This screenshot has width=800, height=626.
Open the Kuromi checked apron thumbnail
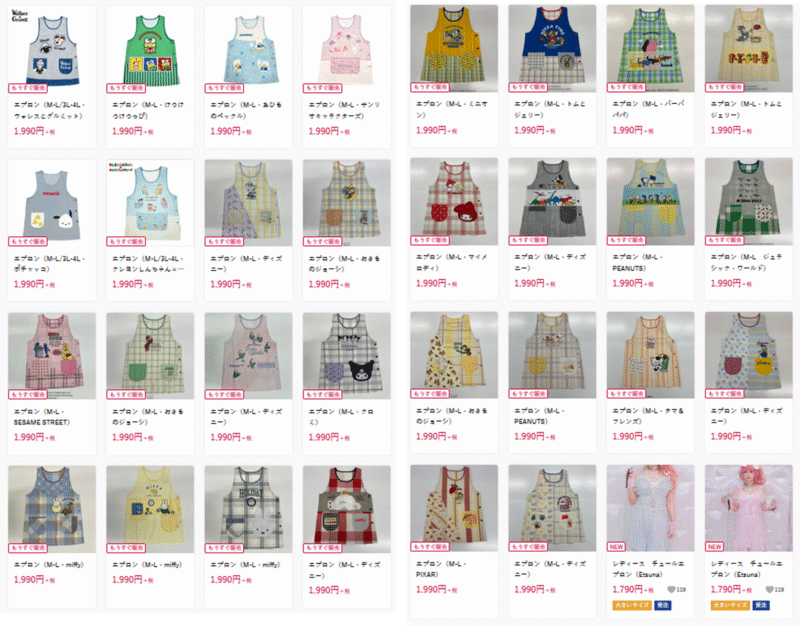346,356
